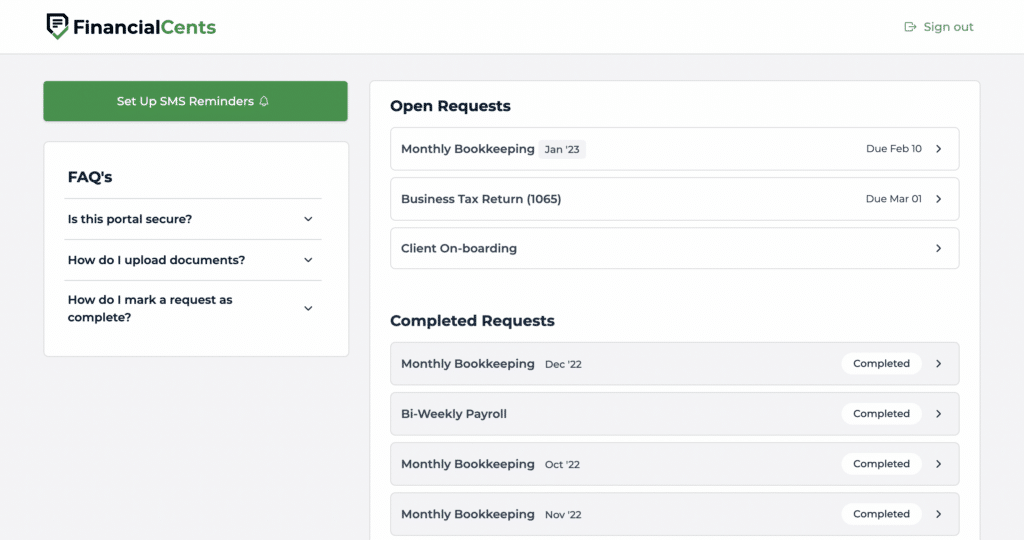
Task: Click the arrow on Monthly Bookkeeping Oct '22
Action: 938,464
